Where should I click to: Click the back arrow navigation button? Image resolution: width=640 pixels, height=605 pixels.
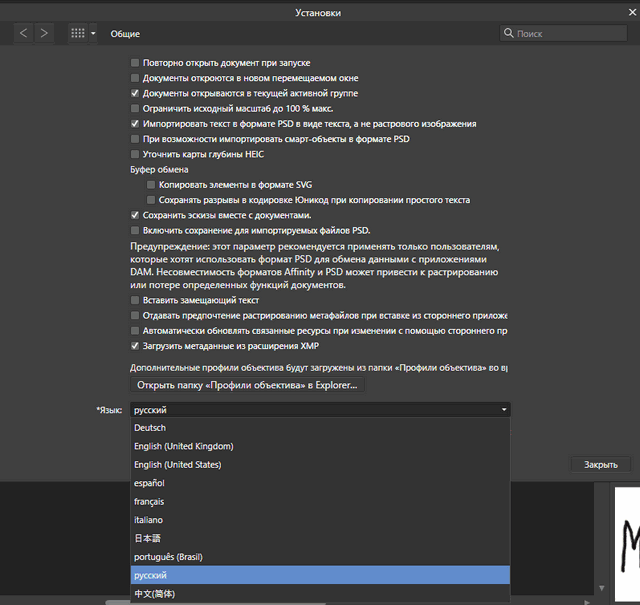24,33
